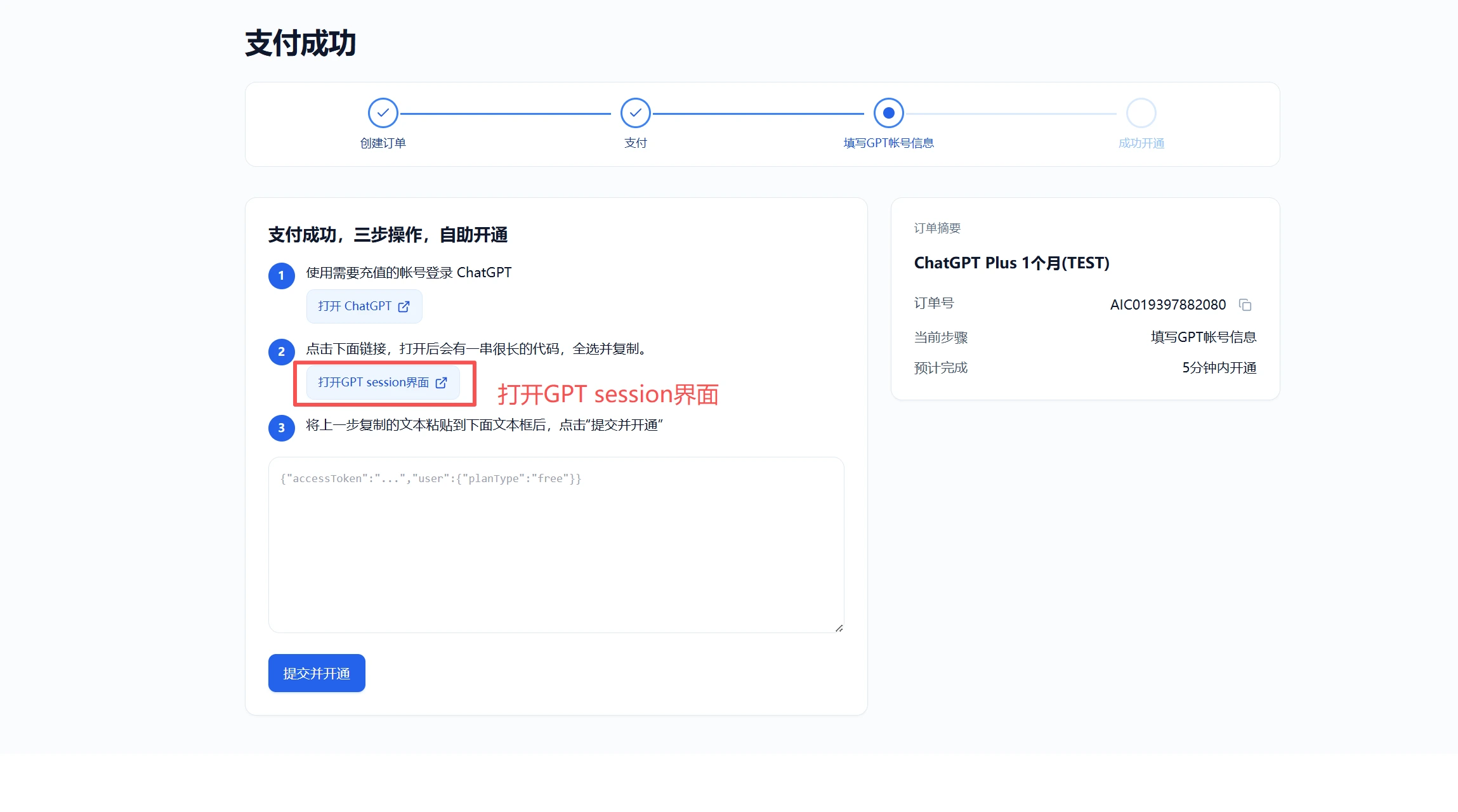Click the external-link icon on 打开 ChatGPT
Screen dimensions: 1458x812
click(404, 306)
